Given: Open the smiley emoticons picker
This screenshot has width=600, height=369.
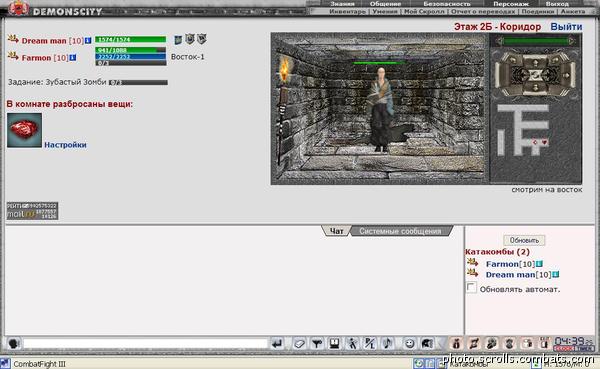Looking at the screenshot, I should pyautogui.click(x=409, y=343).
